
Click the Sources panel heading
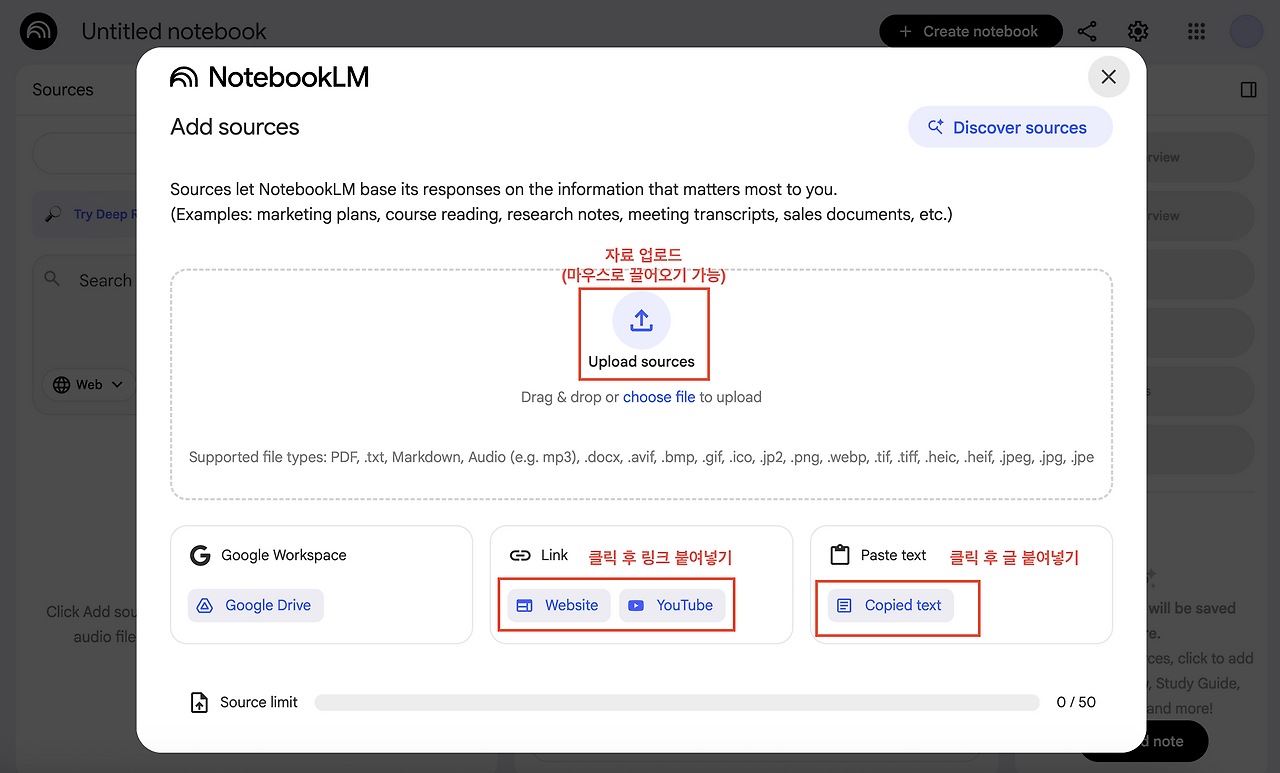[62, 90]
